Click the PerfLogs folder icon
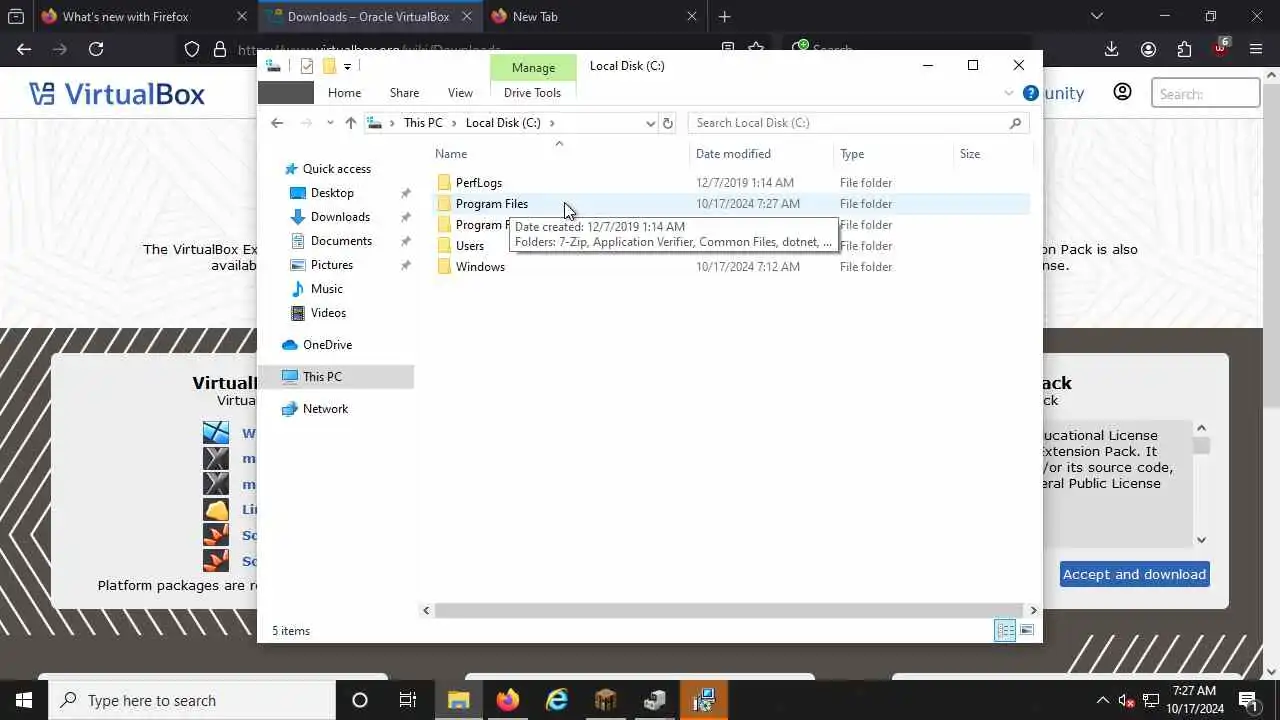The width and height of the screenshot is (1280, 720). tap(444, 183)
